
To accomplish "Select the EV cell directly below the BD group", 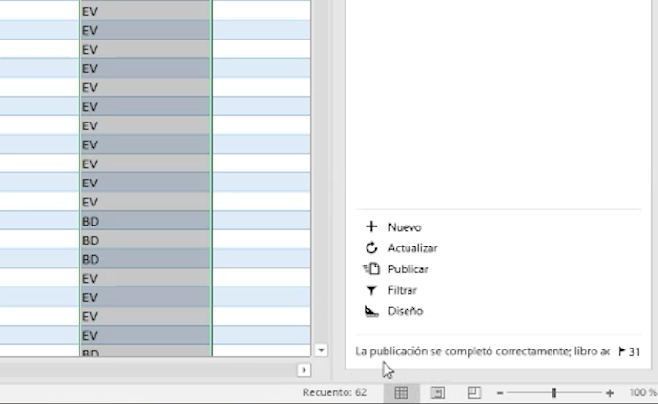I will pyautogui.click(x=145, y=278).
